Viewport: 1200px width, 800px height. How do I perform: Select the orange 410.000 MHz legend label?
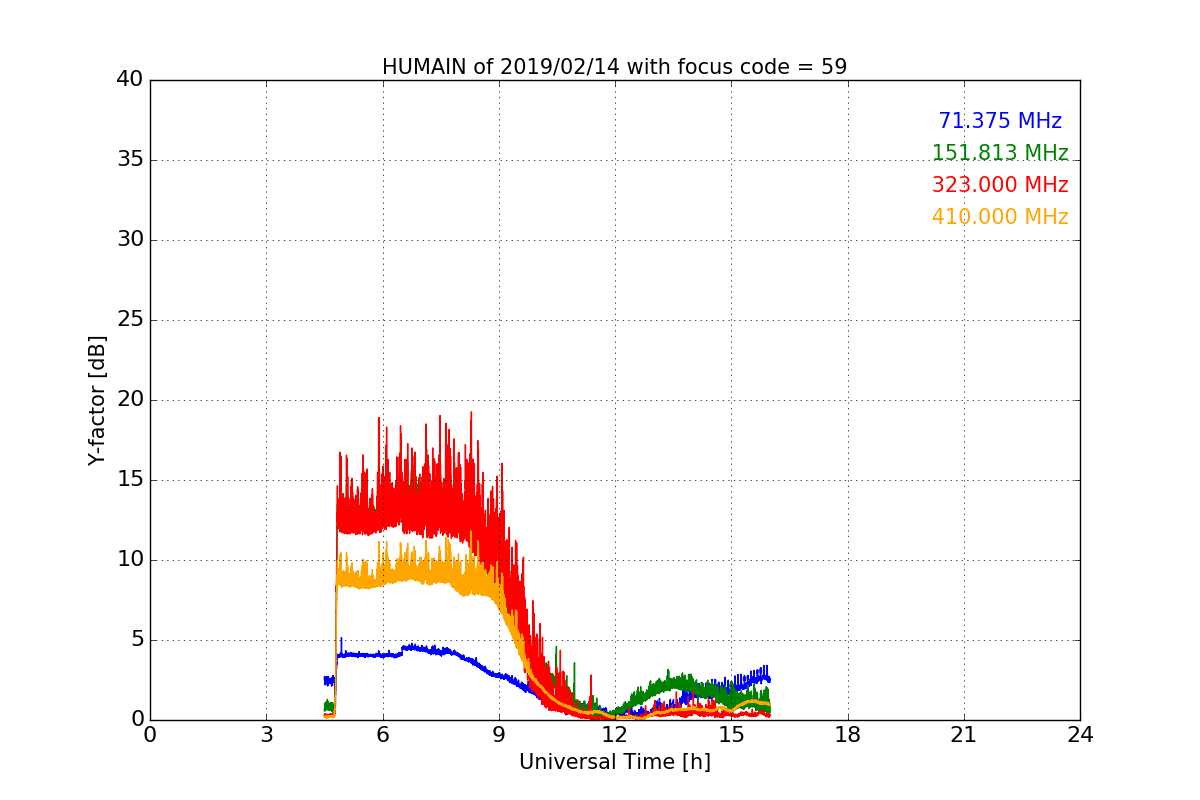pos(1000,217)
